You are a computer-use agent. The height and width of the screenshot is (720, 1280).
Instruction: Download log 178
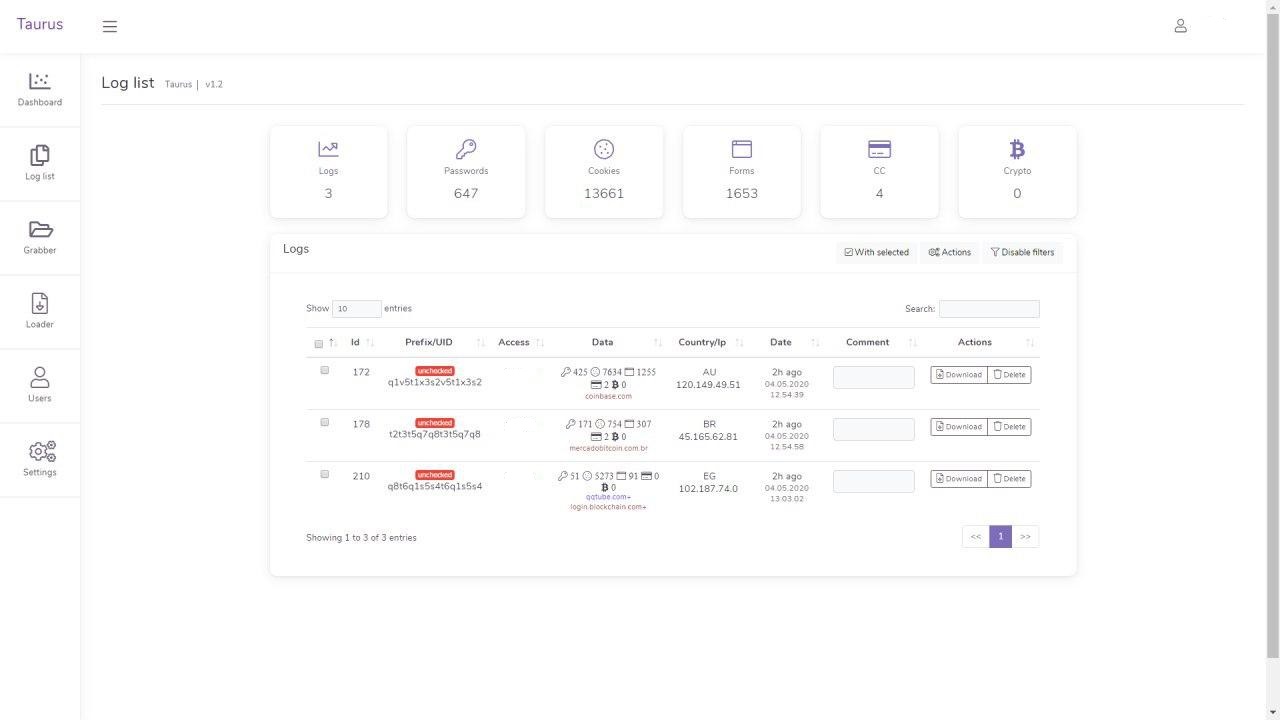coord(959,427)
